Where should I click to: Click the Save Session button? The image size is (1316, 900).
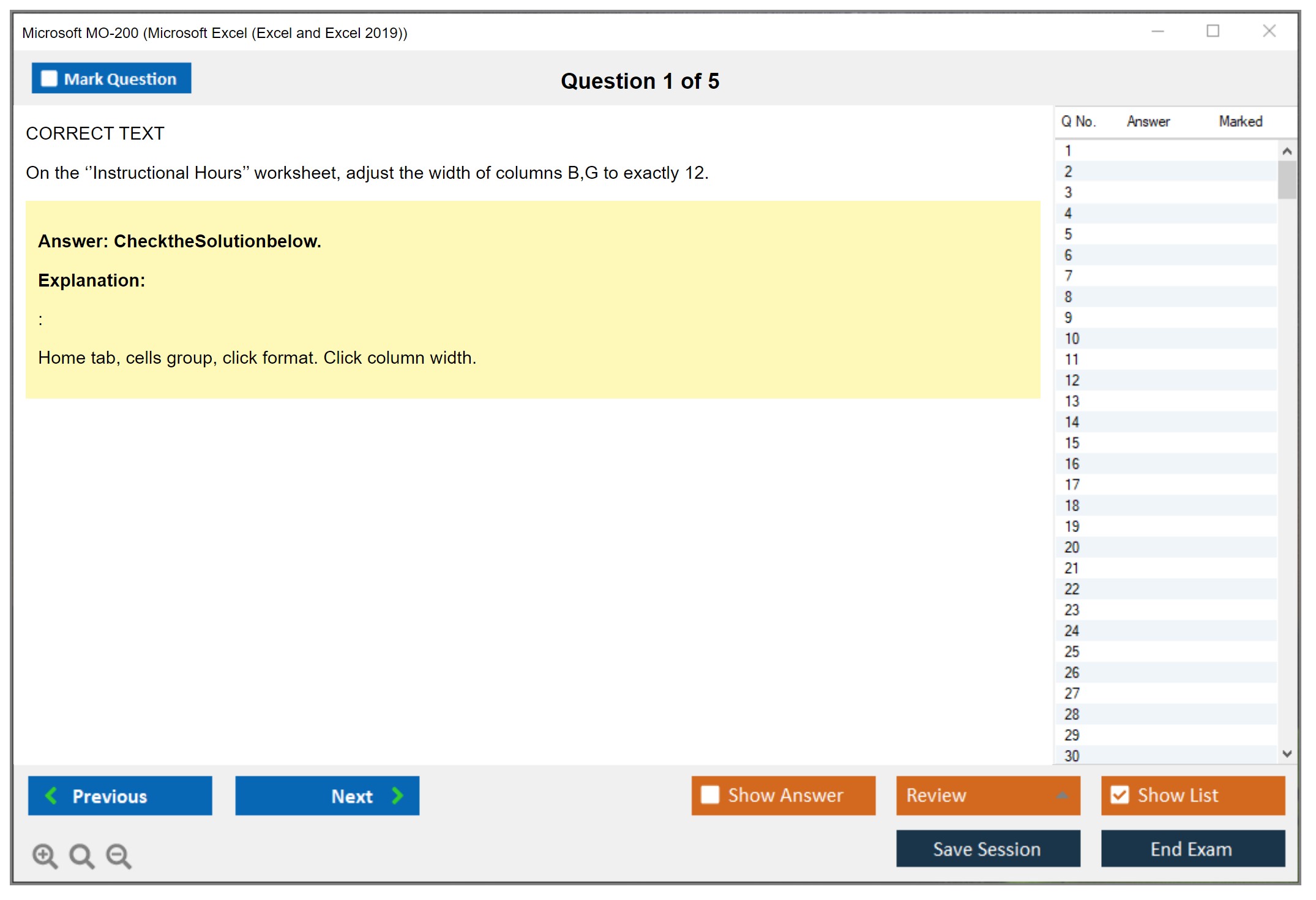click(987, 849)
